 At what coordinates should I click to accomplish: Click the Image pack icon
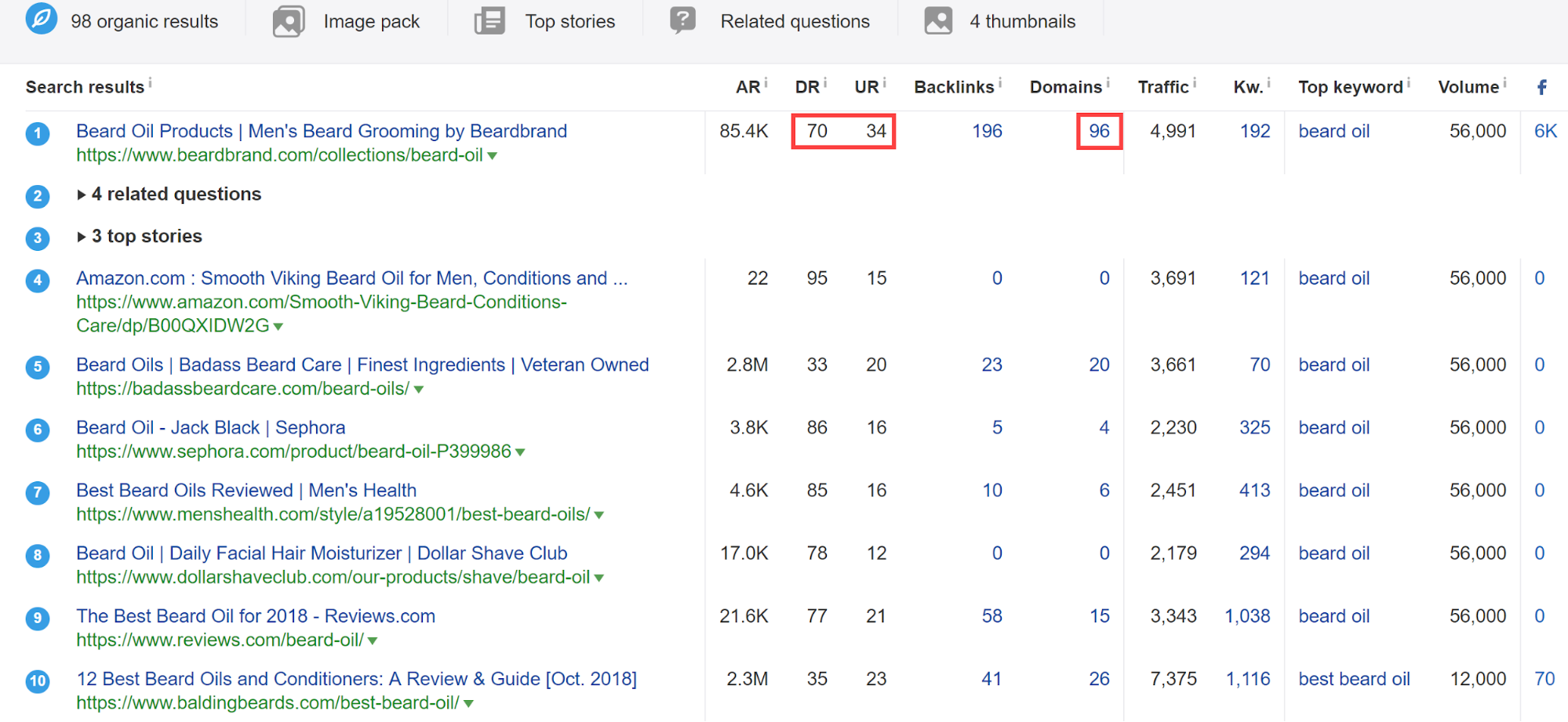point(289,21)
